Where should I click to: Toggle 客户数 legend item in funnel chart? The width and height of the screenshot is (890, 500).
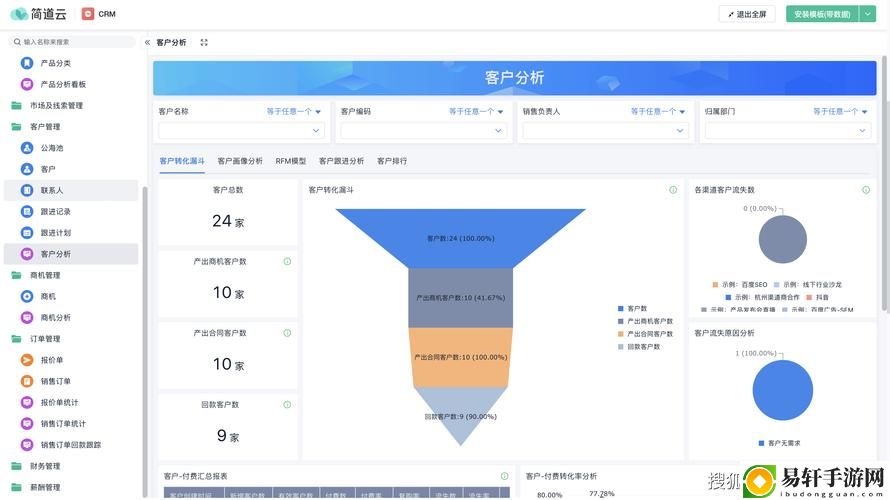(632, 309)
